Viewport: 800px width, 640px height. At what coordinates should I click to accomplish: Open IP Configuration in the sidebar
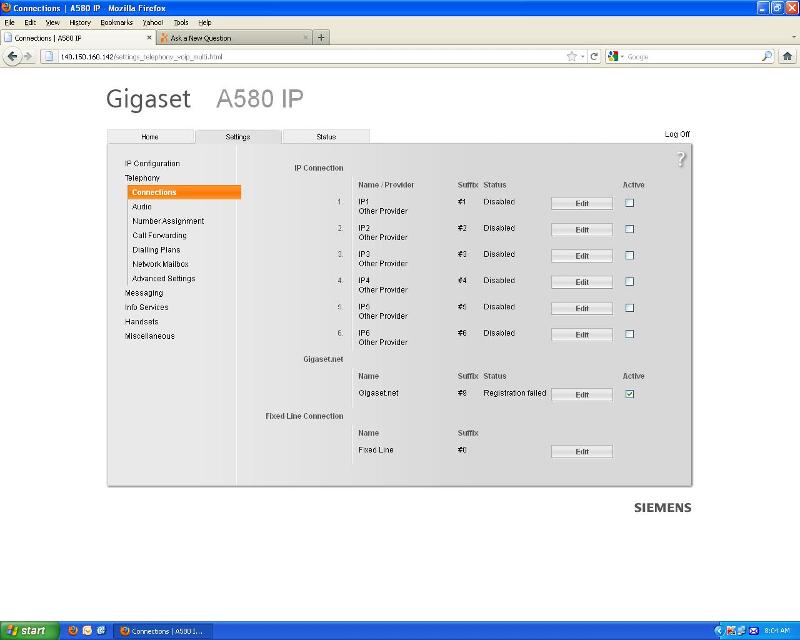point(152,163)
